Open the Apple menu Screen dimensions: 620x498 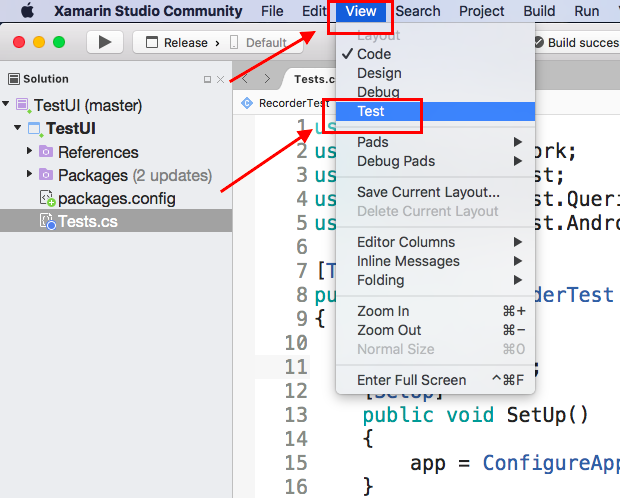coord(27,11)
